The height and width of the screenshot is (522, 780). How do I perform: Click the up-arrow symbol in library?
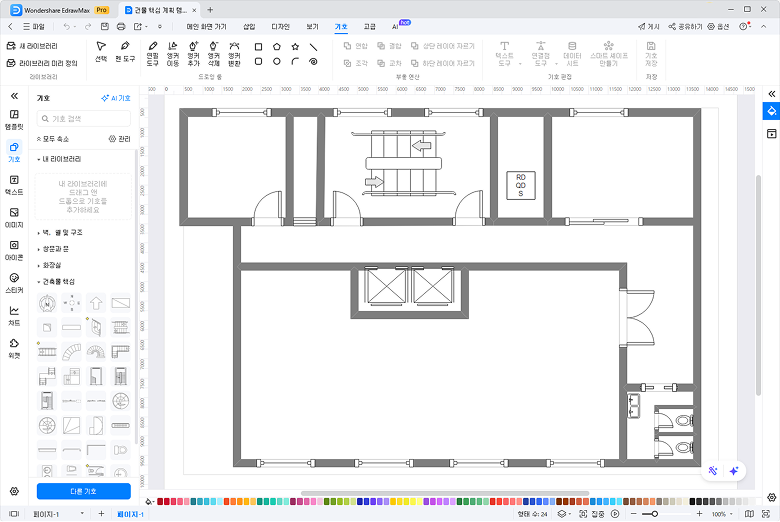click(96, 303)
